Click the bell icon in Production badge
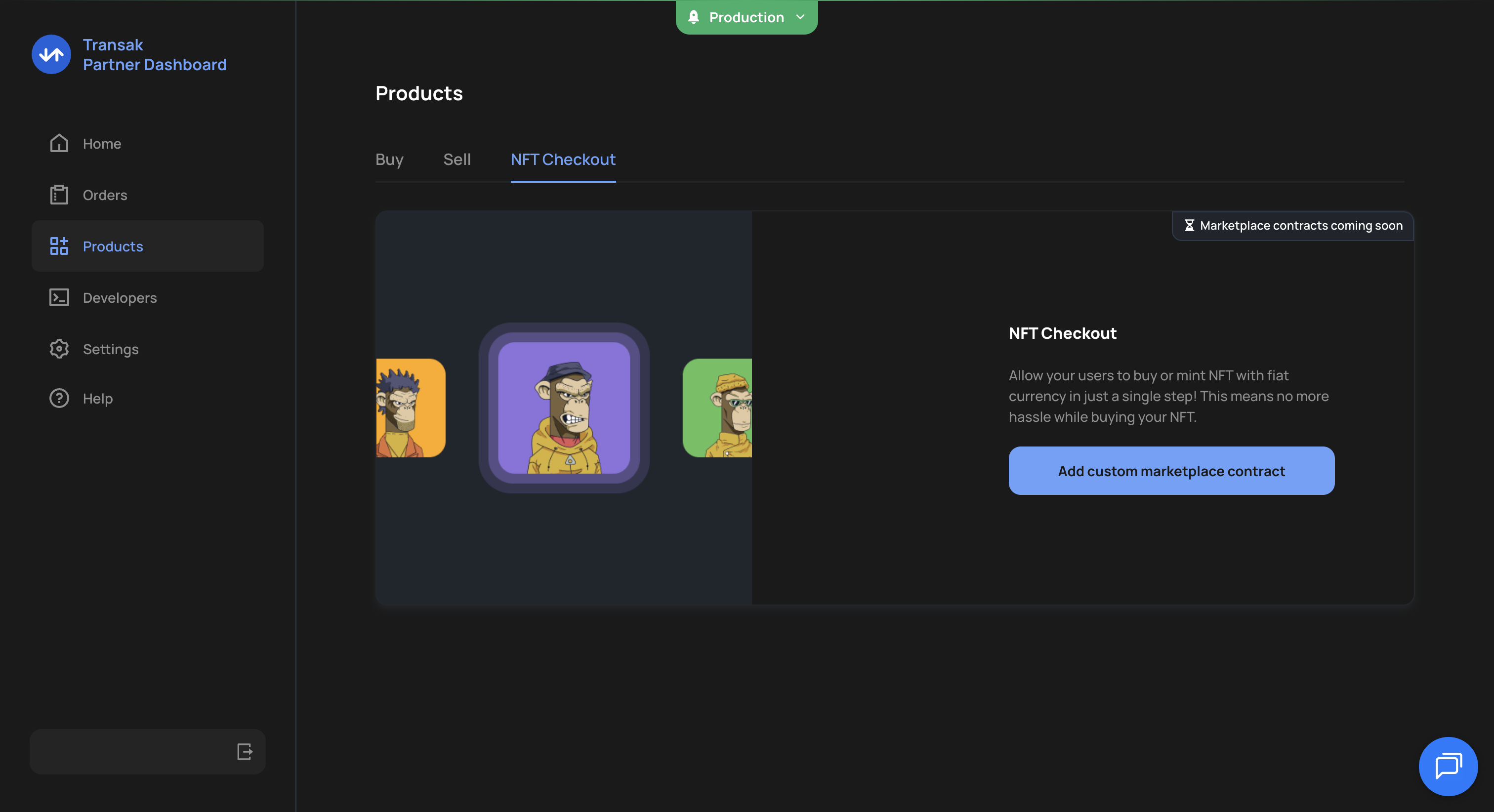The width and height of the screenshot is (1494, 812). pyautogui.click(x=693, y=17)
